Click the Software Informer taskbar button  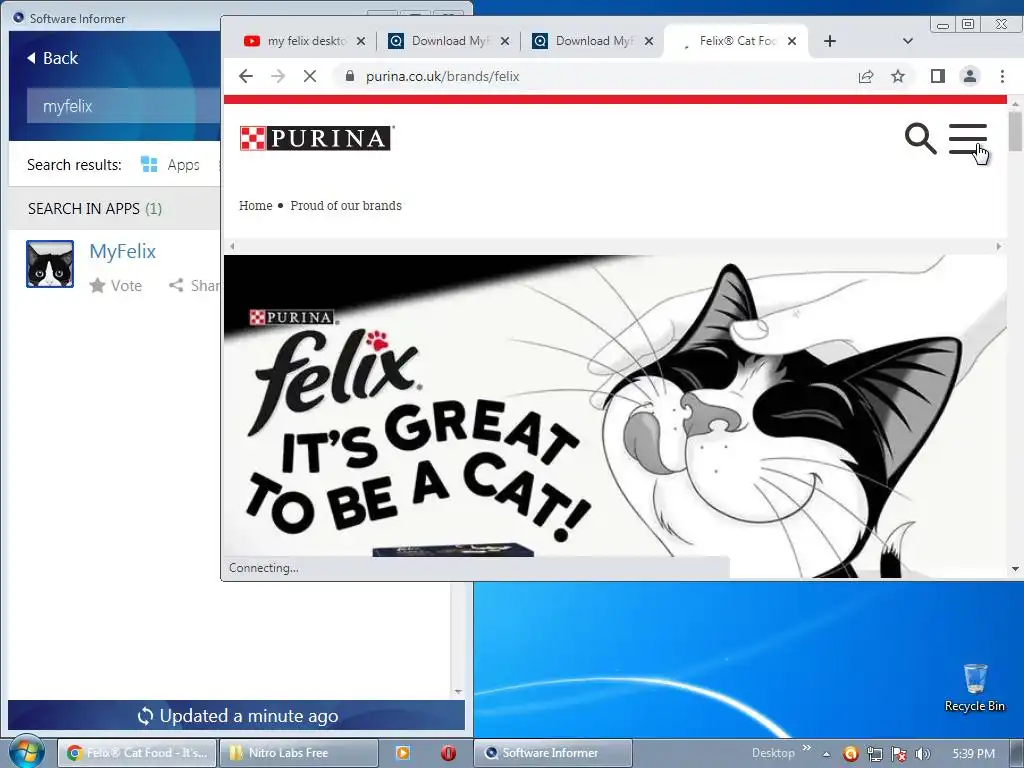point(552,753)
